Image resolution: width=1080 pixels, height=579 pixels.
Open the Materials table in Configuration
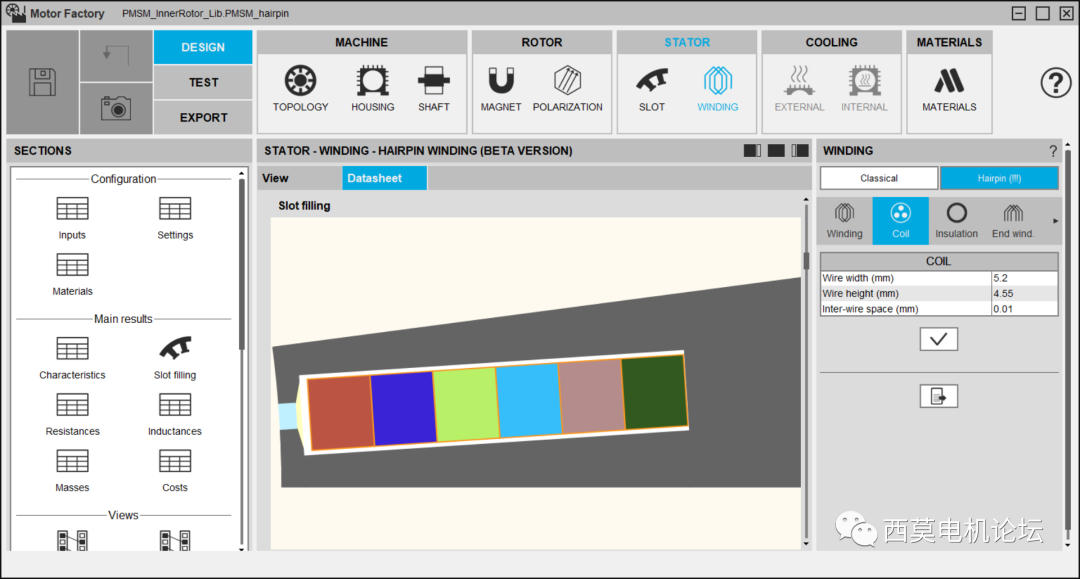pos(72,274)
